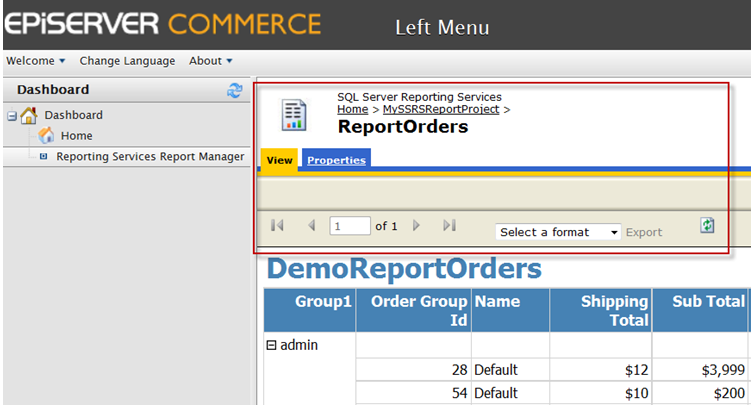Refresh the report with green icon
This screenshot has width=753, height=411.
[707, 226]
